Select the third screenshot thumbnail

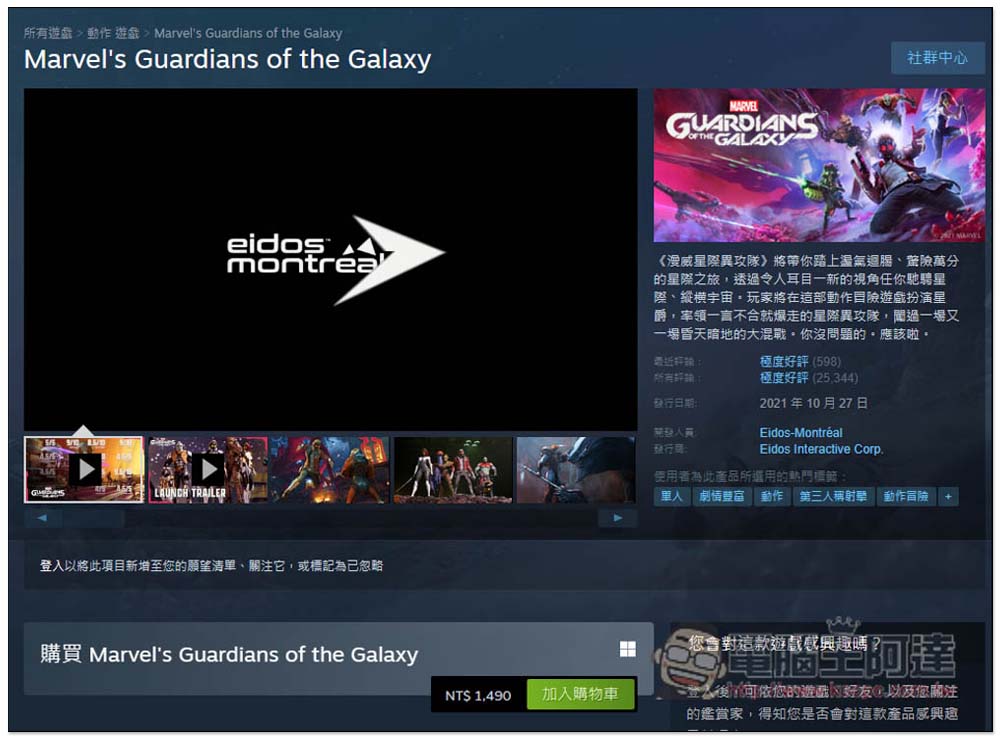point(330,470)
